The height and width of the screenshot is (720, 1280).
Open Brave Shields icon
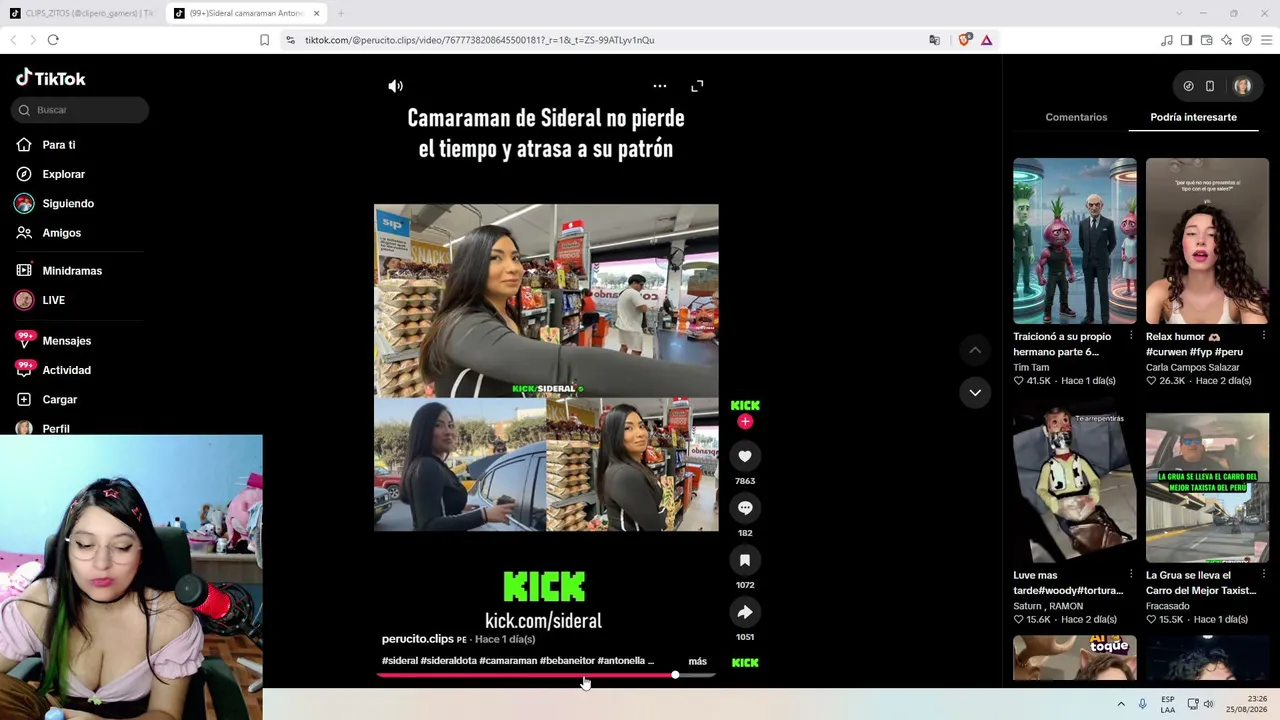click(964, 40)
